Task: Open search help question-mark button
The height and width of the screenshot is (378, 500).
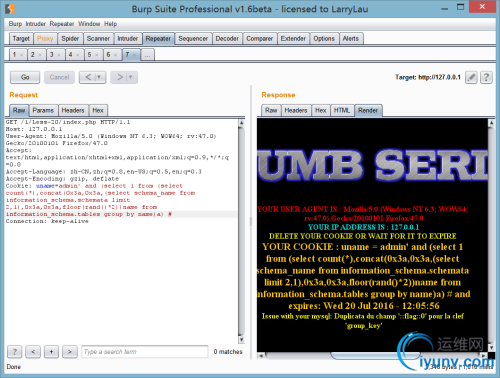Action: (x=15, y=352)
